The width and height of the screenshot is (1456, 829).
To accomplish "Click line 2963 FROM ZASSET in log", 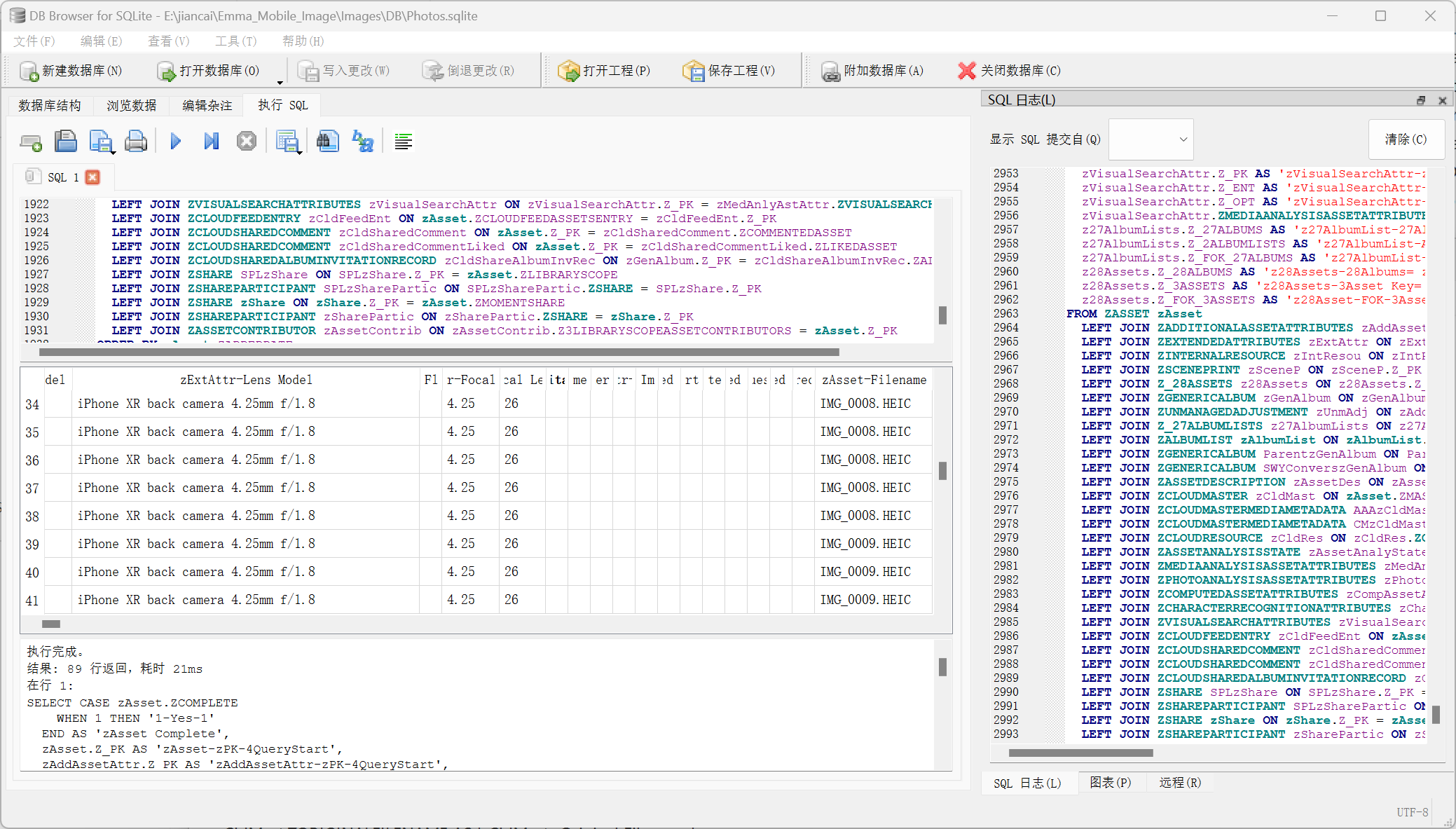I will coord(1134,314).
